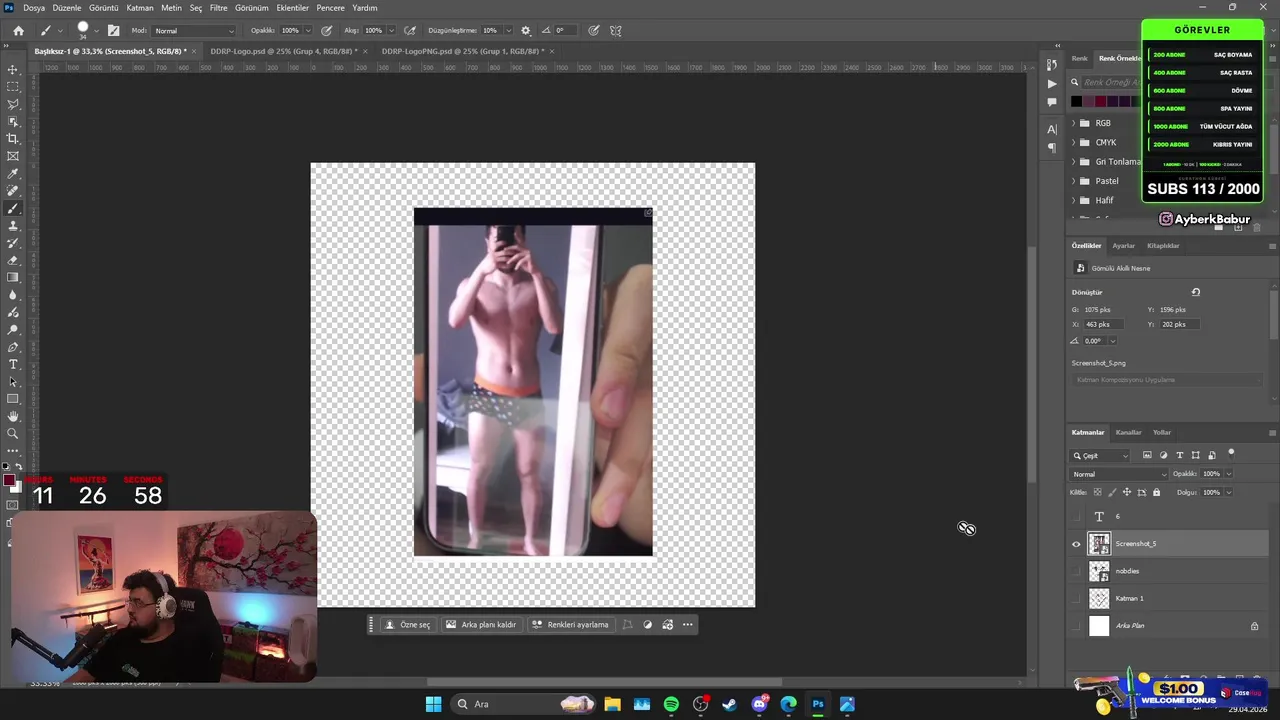Toggle the brush settings panel icon
Screen dimensions: 1280x720
coord(113,30)
